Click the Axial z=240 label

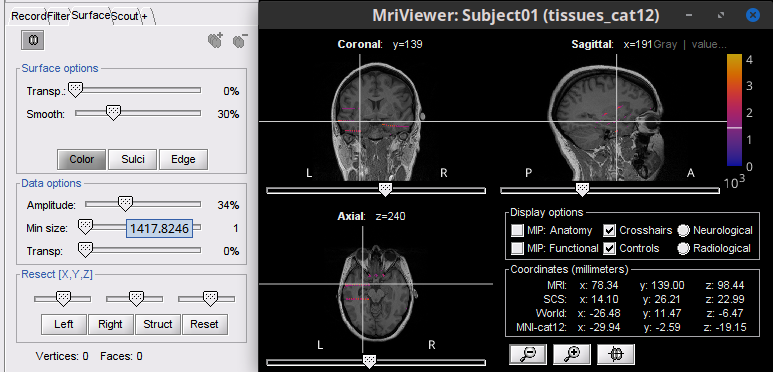(371, 216)
